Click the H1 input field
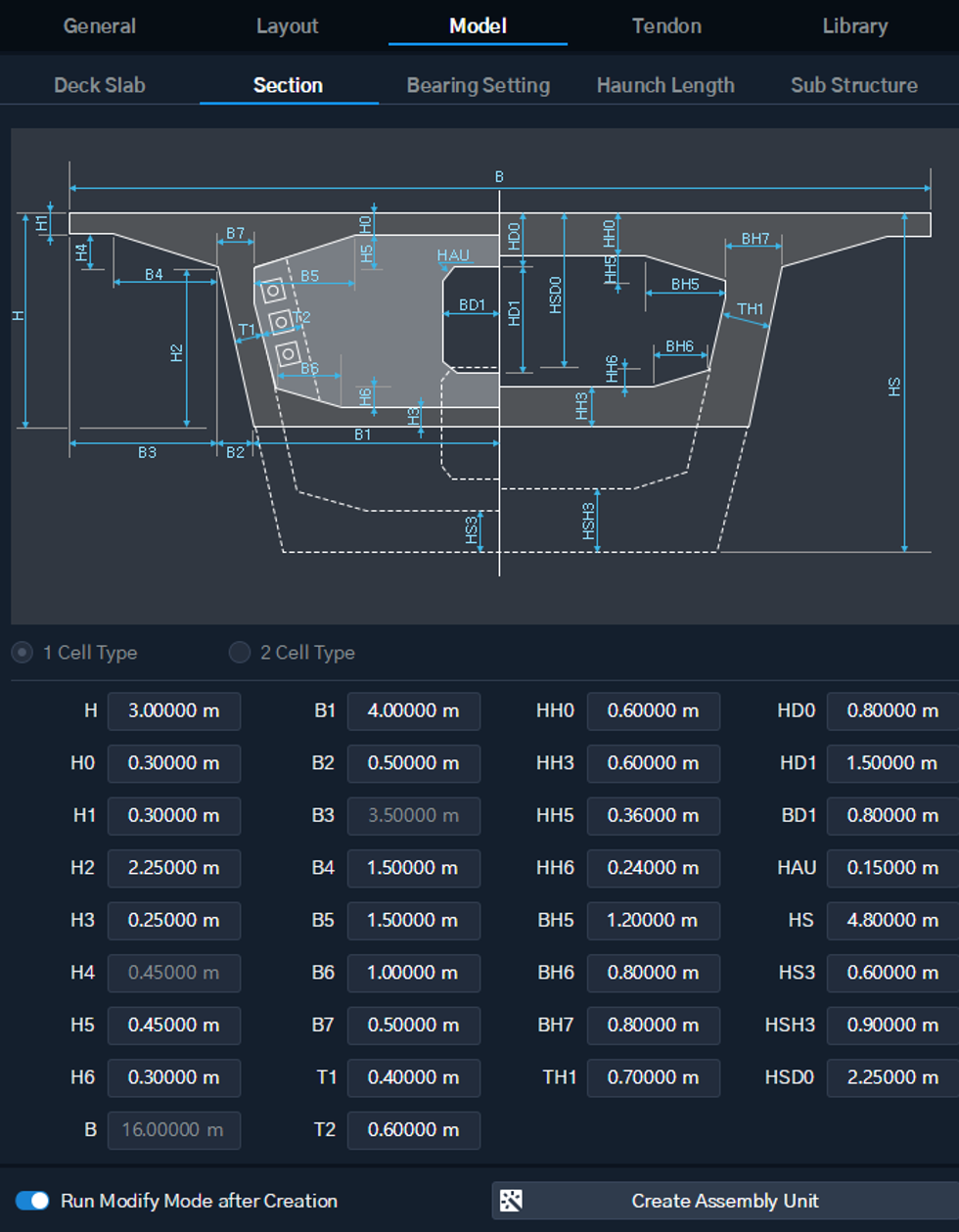This screenshot has width=959, height=1232. 174,815
